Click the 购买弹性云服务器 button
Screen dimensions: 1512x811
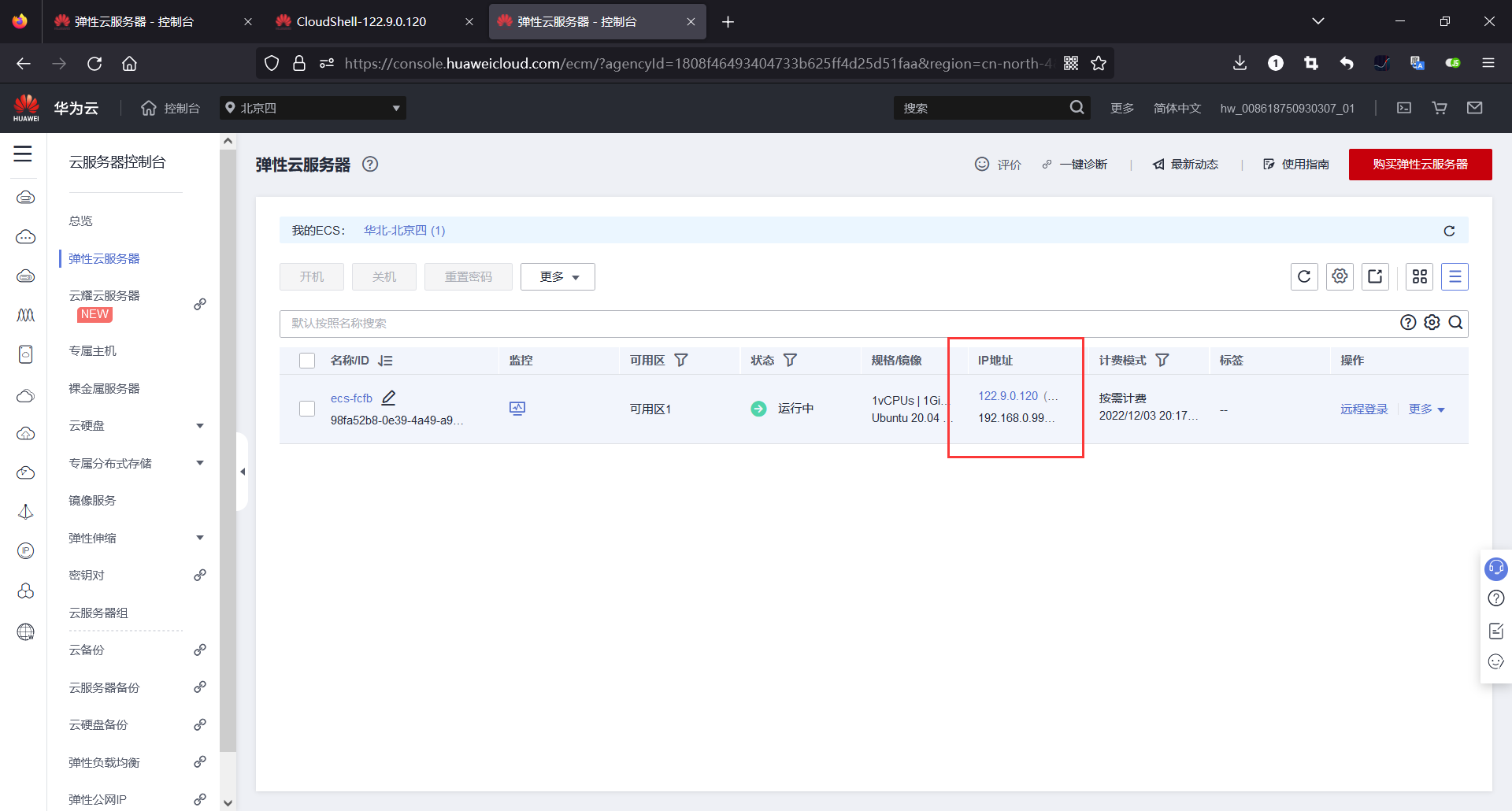click(x=1420, y=165)
